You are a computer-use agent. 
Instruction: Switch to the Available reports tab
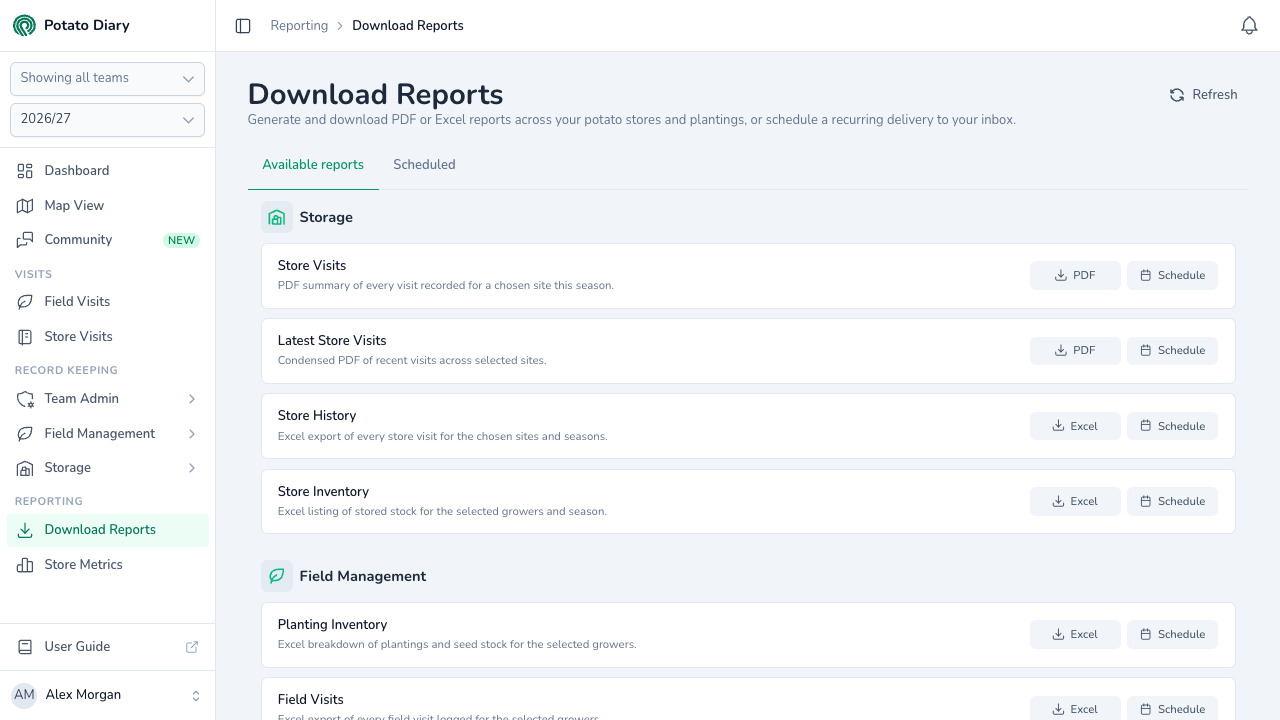[x=313, y=165]
